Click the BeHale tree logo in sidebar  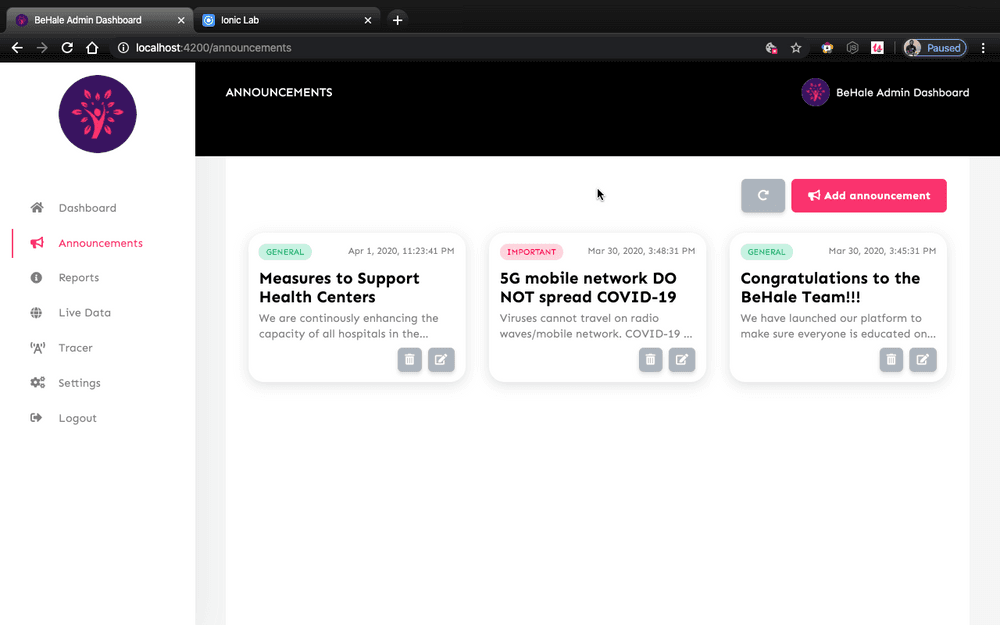[x=97, y=114]
